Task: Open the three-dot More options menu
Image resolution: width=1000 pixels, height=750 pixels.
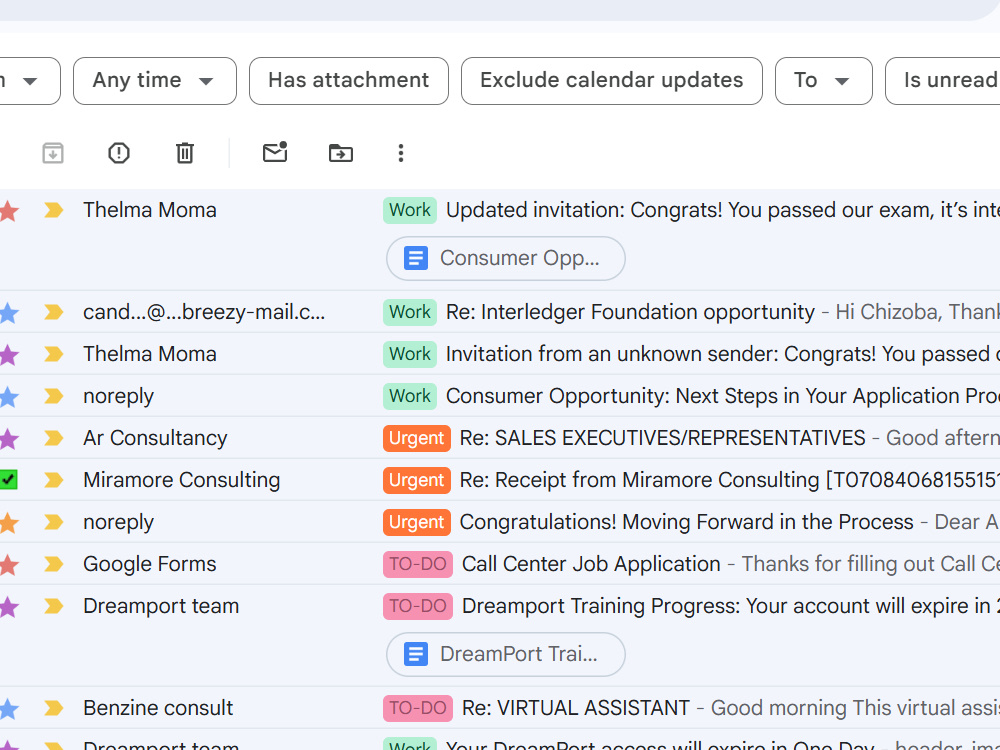Action: [x=401, y=153]
